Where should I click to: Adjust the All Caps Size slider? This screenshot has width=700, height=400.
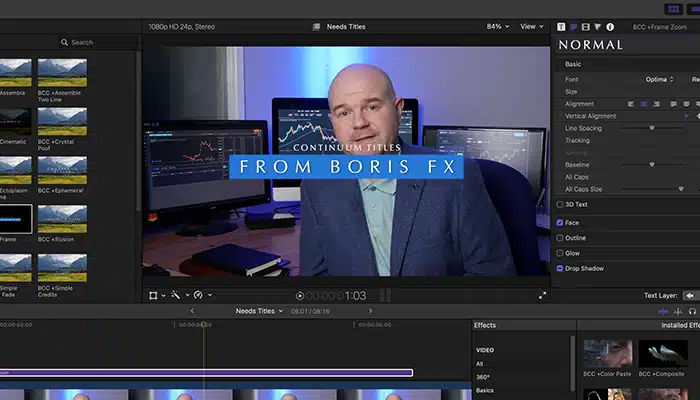pyautogui.click(x=652, y=189)
